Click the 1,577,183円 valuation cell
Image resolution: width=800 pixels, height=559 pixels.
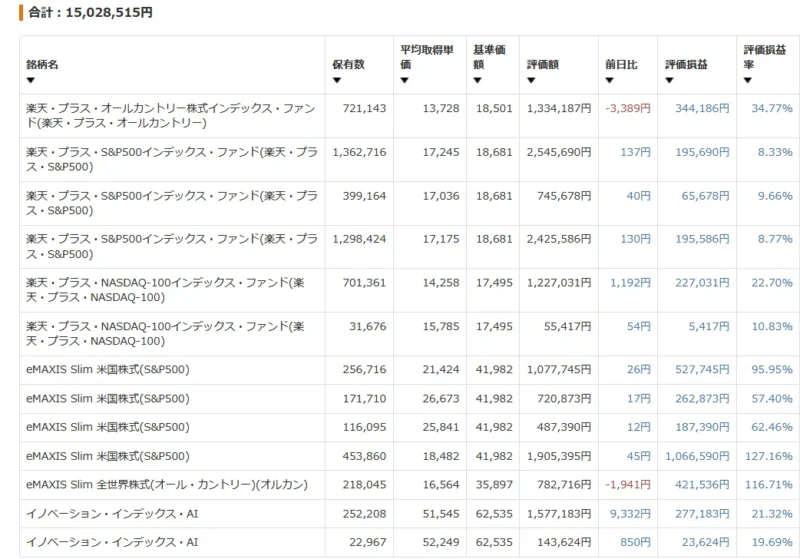tap(559, 514)
